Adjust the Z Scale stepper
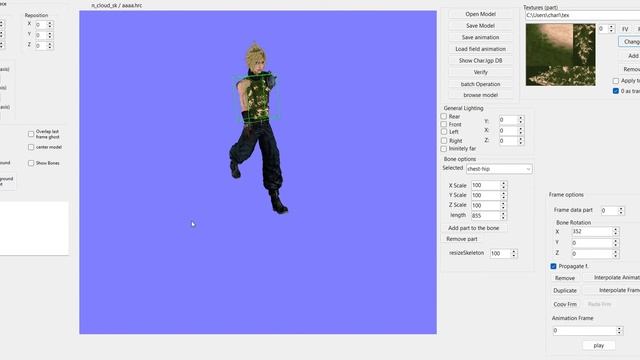This screenshot has width=640, height=360. (x=503, y=205)
